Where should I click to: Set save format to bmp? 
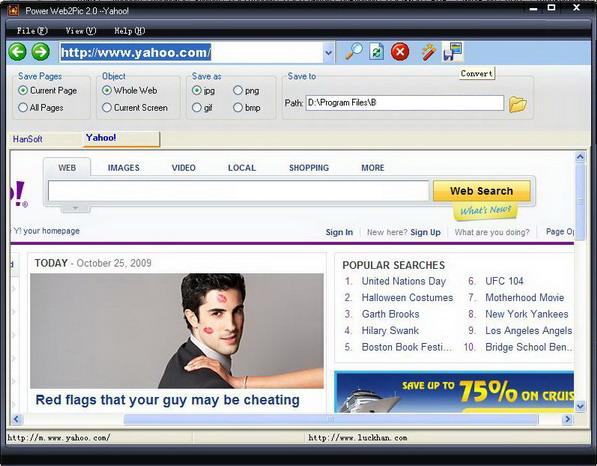[247, 108]
